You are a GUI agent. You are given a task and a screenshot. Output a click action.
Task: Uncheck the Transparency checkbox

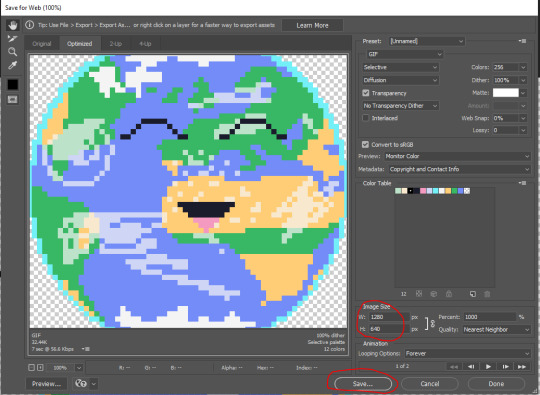(x=366, y=93)
